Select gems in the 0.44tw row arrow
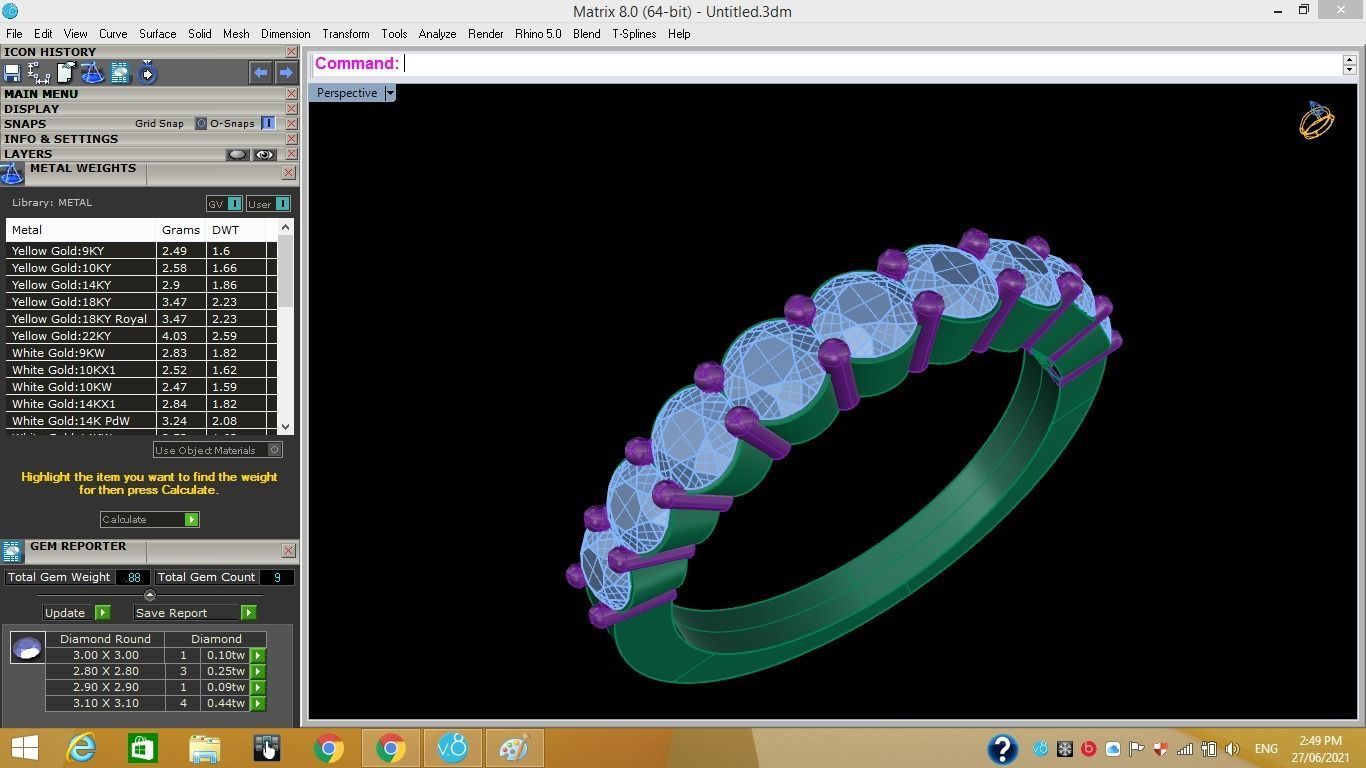 click(x=258, y=703)
